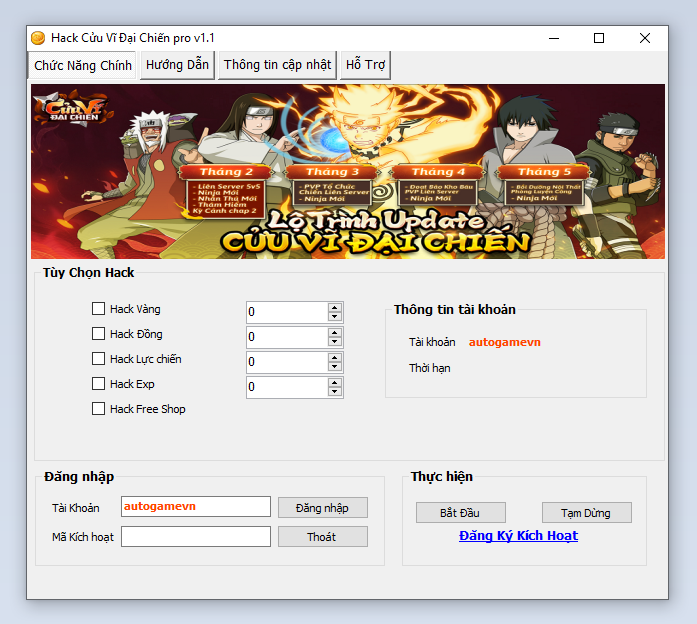Tick the Hack Đồng checkbox
Screen dimensions: 697x624
point(99,334)
